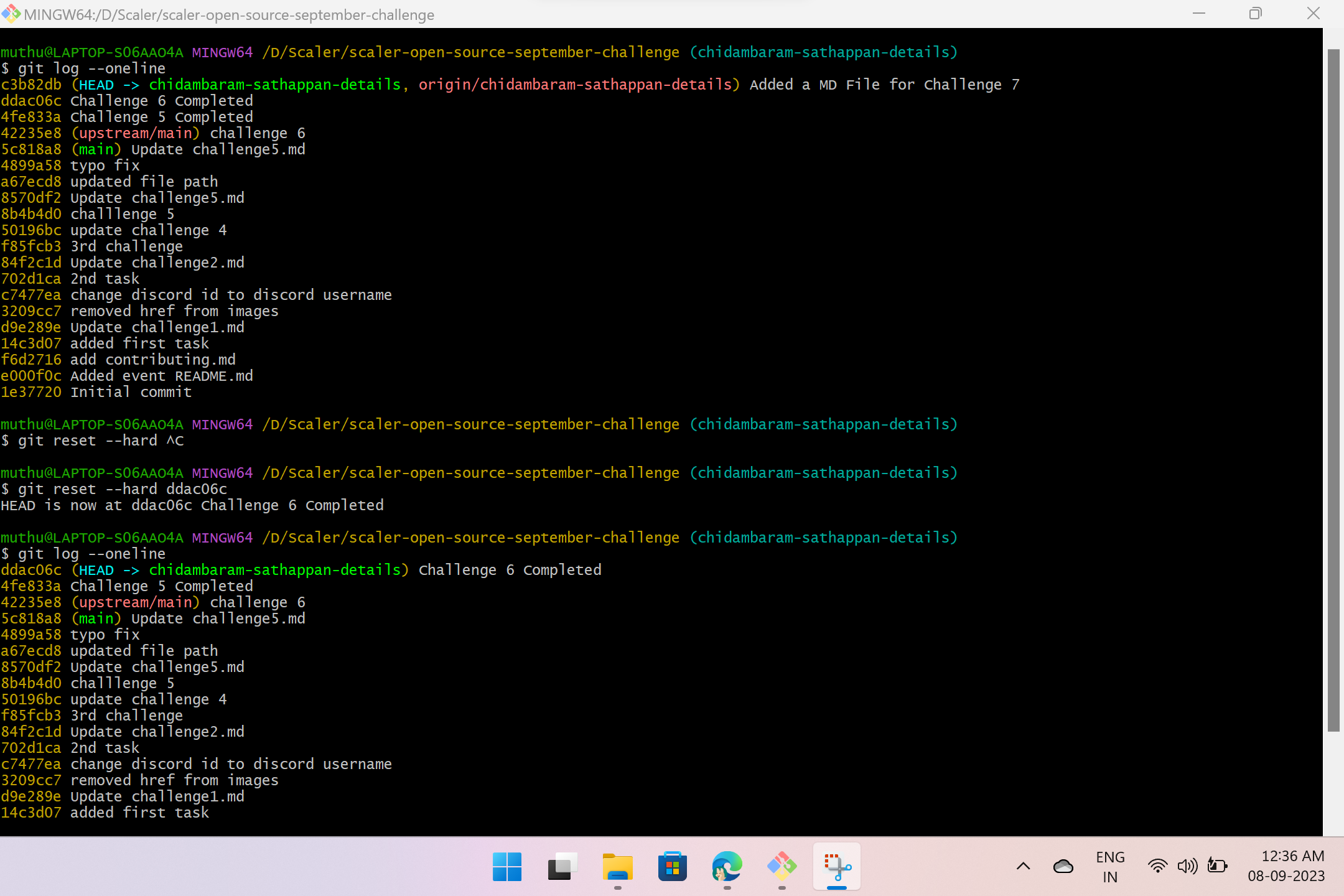
Task: Open the calendar by clicking the clock
Action: click(x=1293, y=865)
